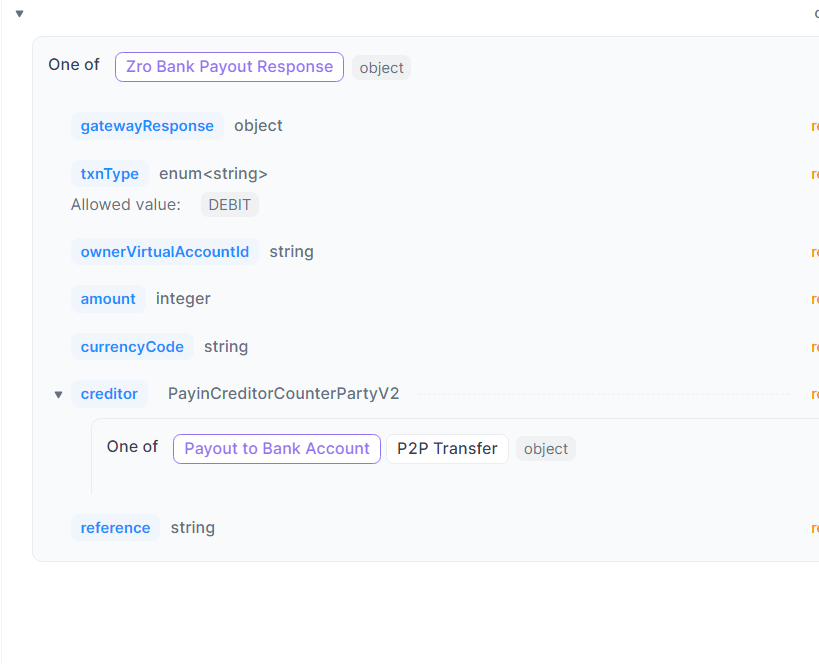
Task: Click the reference field name
Action: [x=115, y=528]
